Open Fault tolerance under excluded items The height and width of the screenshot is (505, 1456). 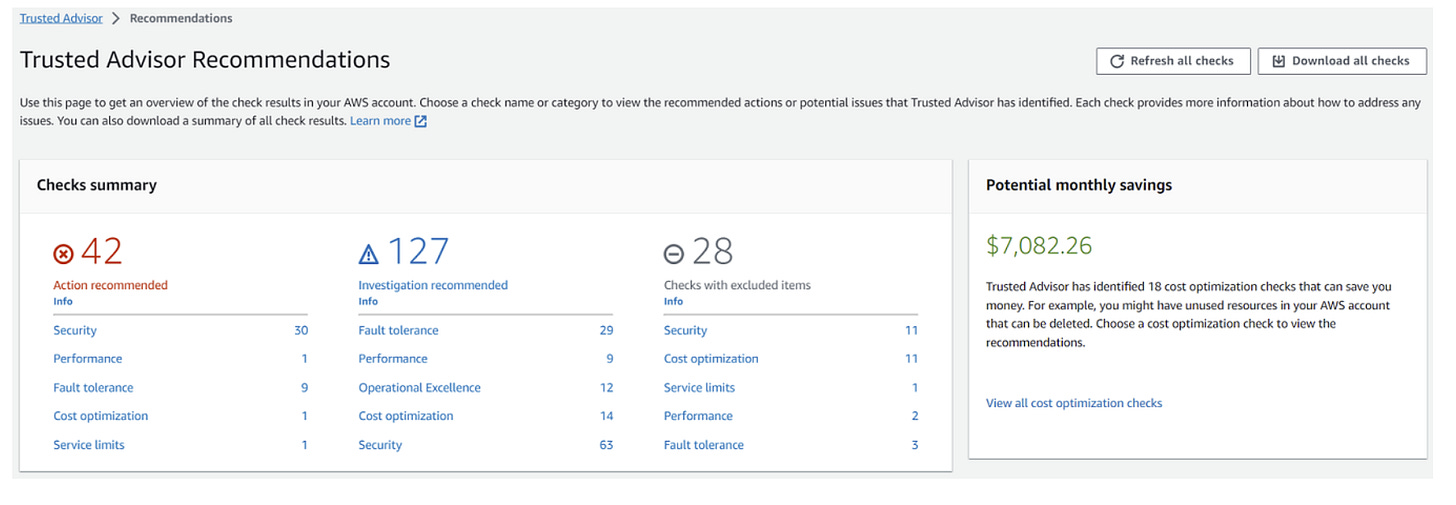click(704, 445)
